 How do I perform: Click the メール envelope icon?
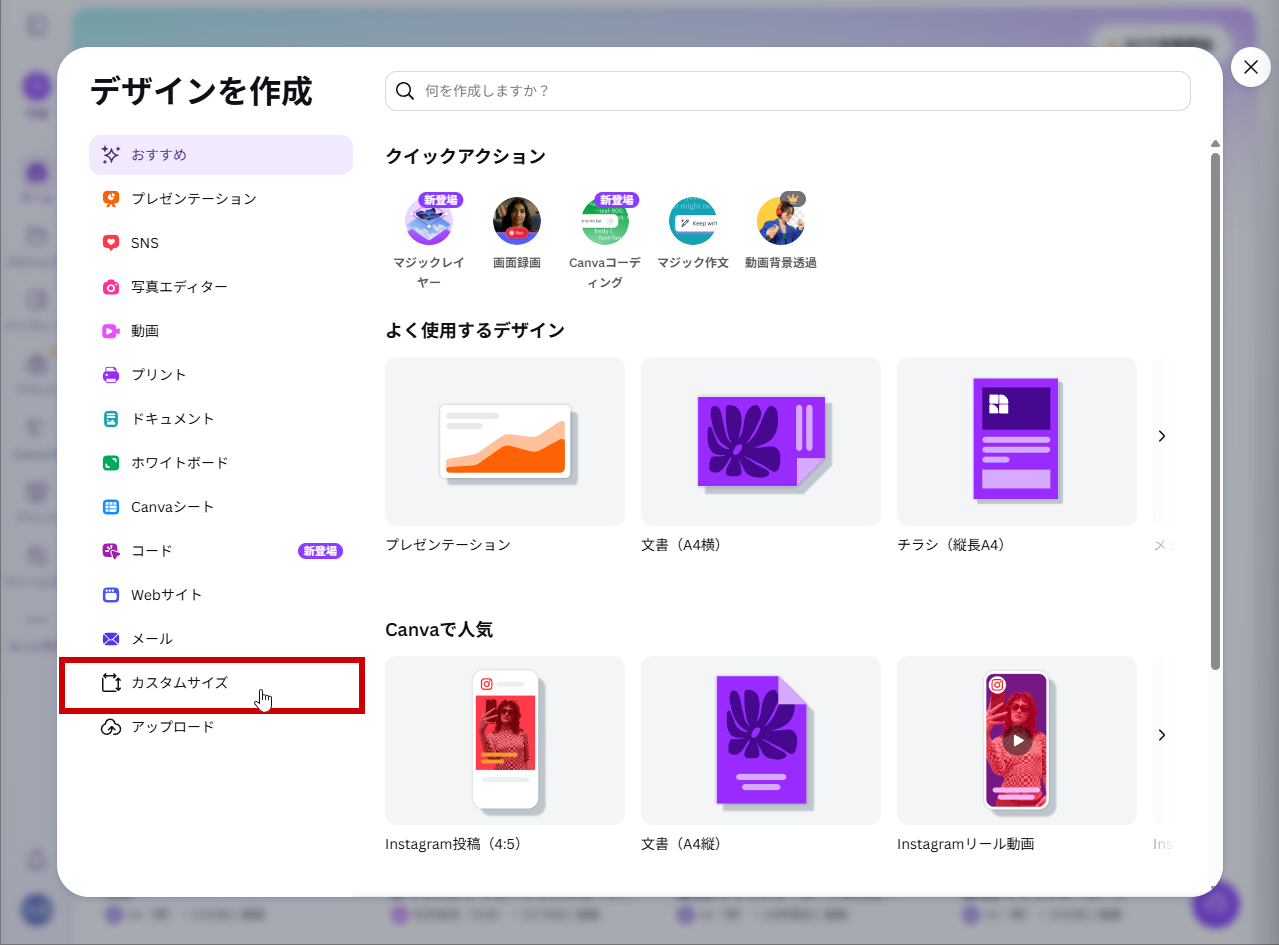pos(111,639)
